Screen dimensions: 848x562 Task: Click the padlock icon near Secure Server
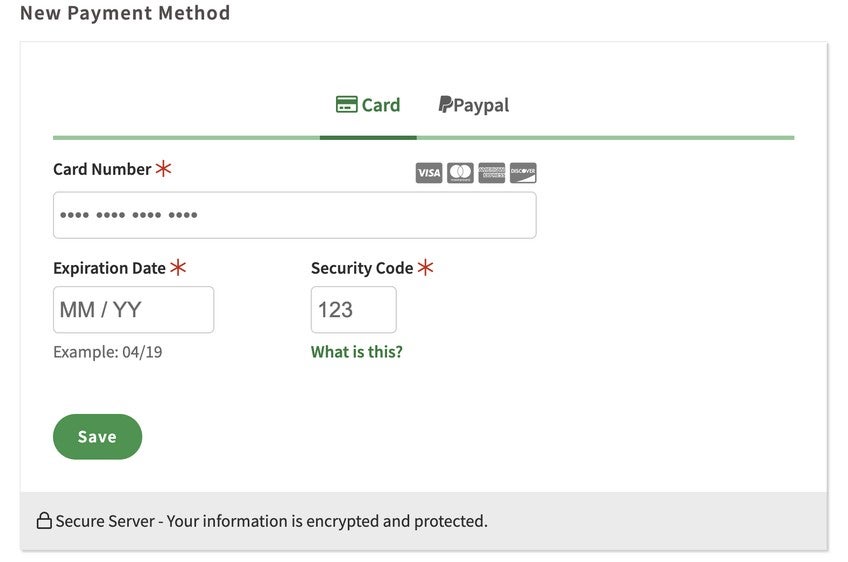point(44,521)
